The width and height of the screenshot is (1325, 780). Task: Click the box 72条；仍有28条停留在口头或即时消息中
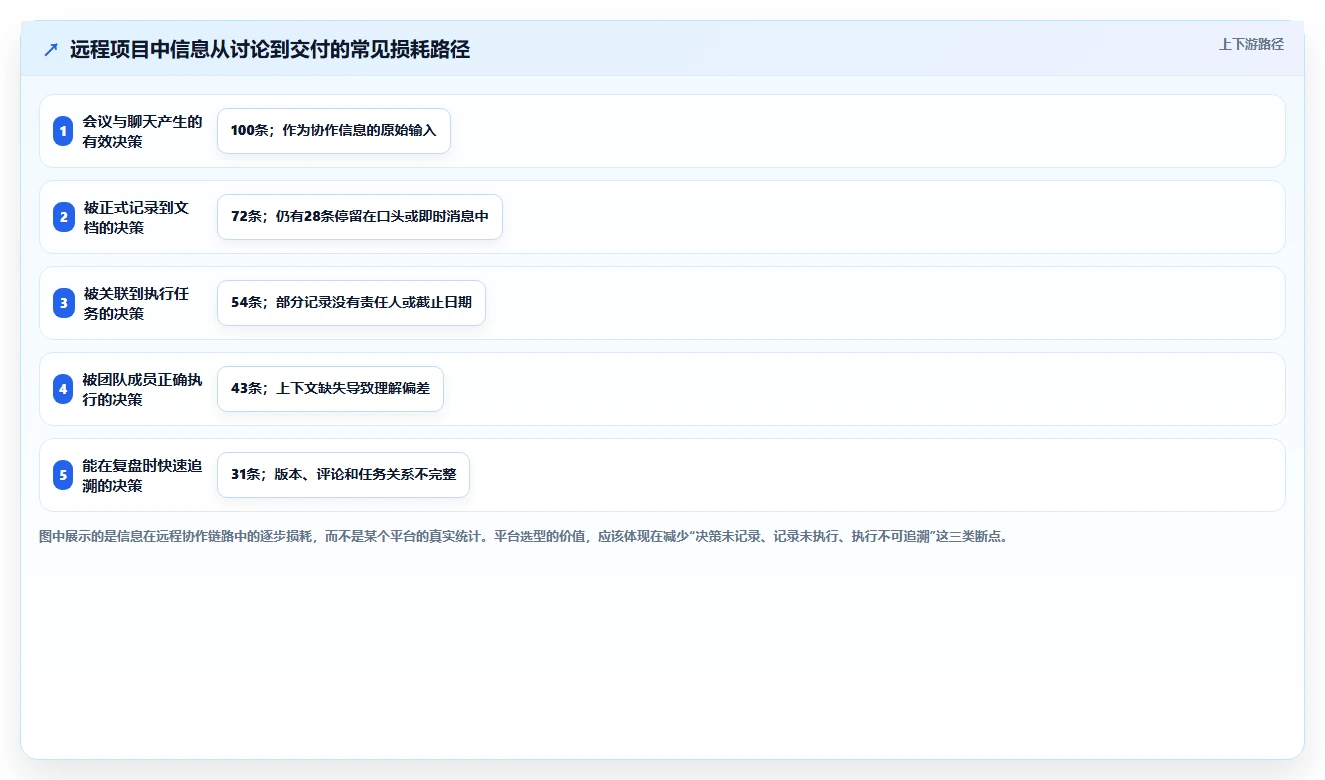(x=360, y=217)
